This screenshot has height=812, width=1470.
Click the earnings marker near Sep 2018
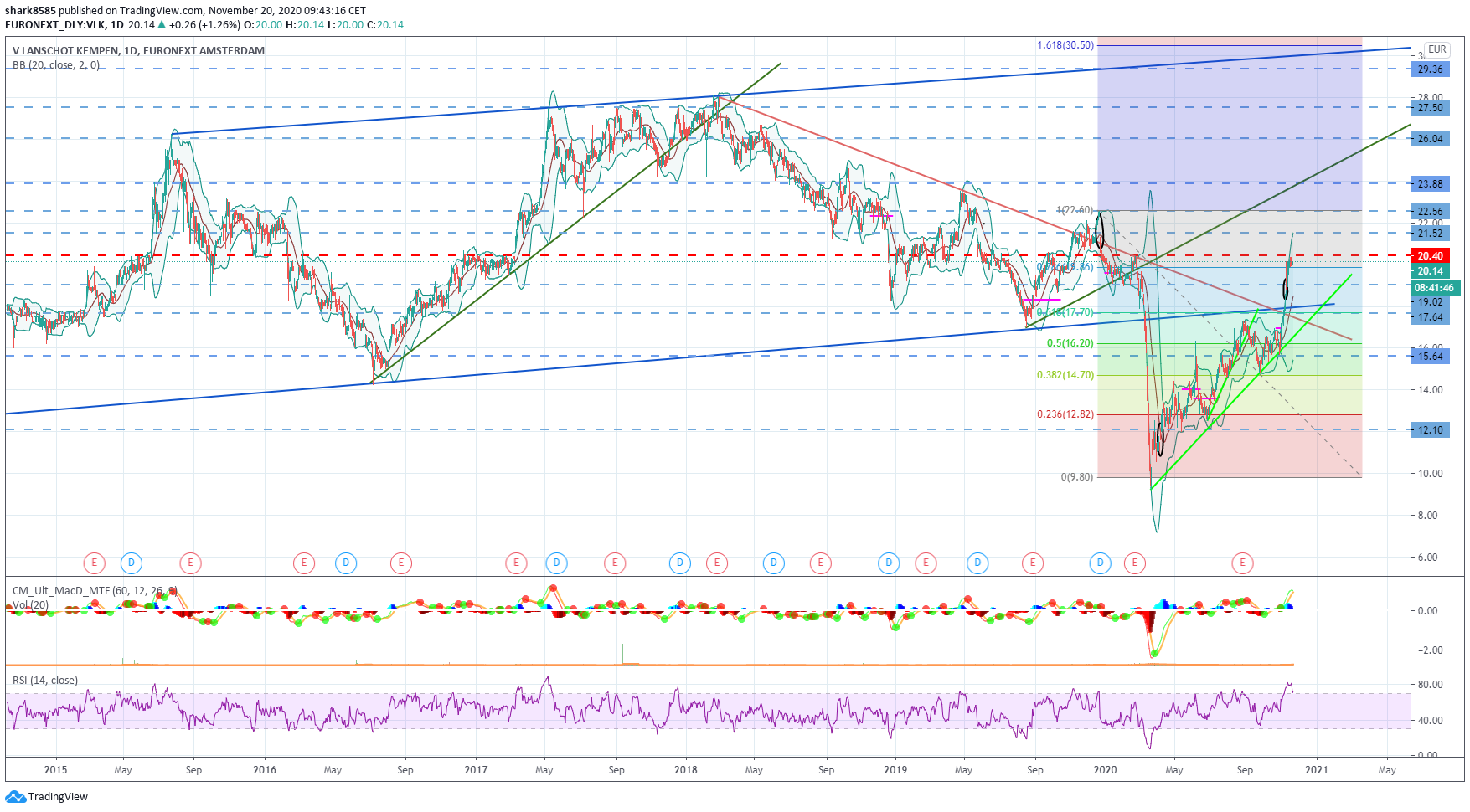point(821,563)
